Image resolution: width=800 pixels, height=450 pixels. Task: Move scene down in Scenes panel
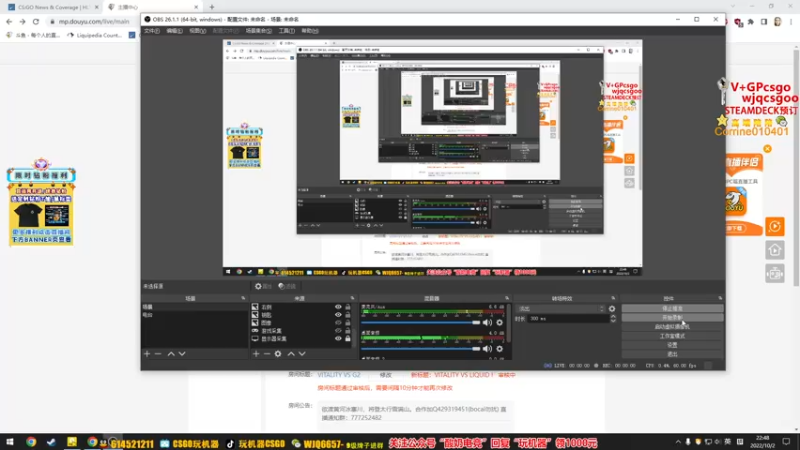tap(182, 354)
